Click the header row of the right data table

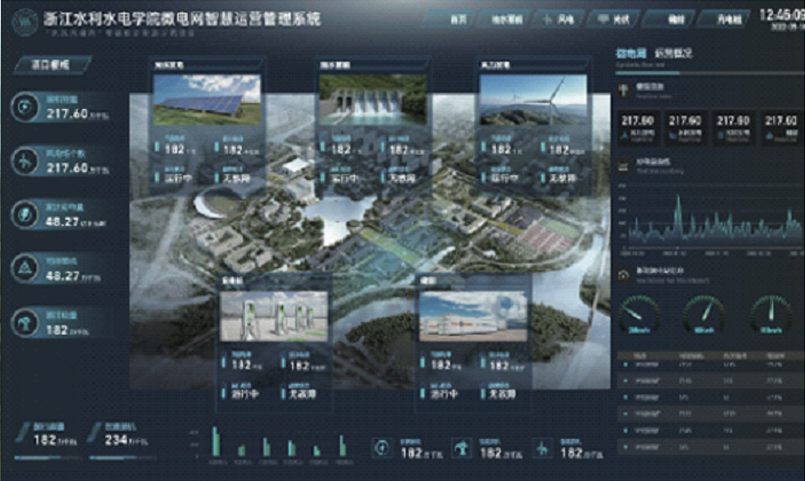pyautogui.click(x=711, y=355)
